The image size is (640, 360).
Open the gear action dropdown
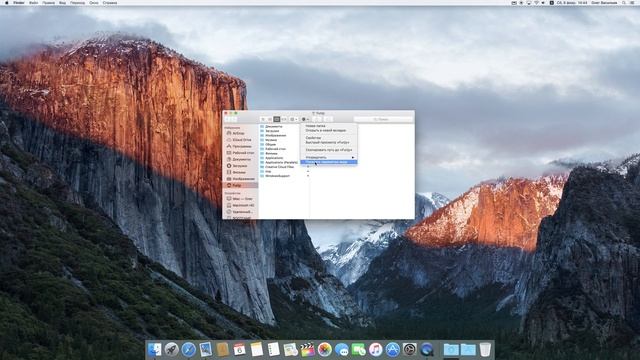click(305, 119)
